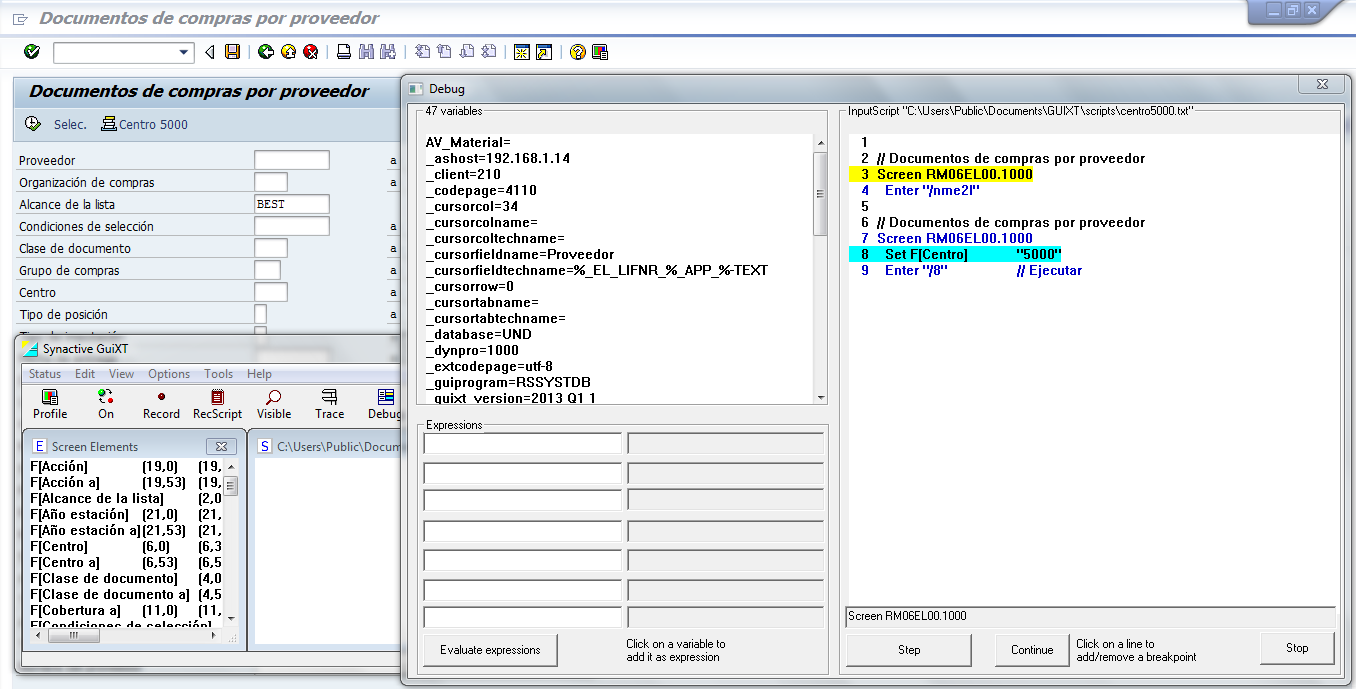Click the Selec. button

click(70, 125)
